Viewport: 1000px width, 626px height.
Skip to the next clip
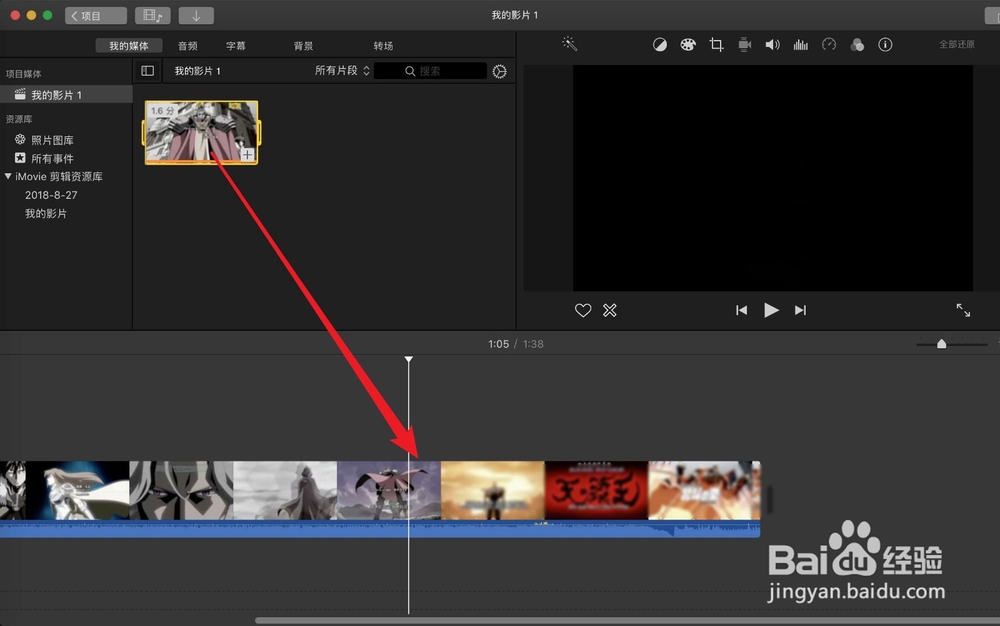800,310
